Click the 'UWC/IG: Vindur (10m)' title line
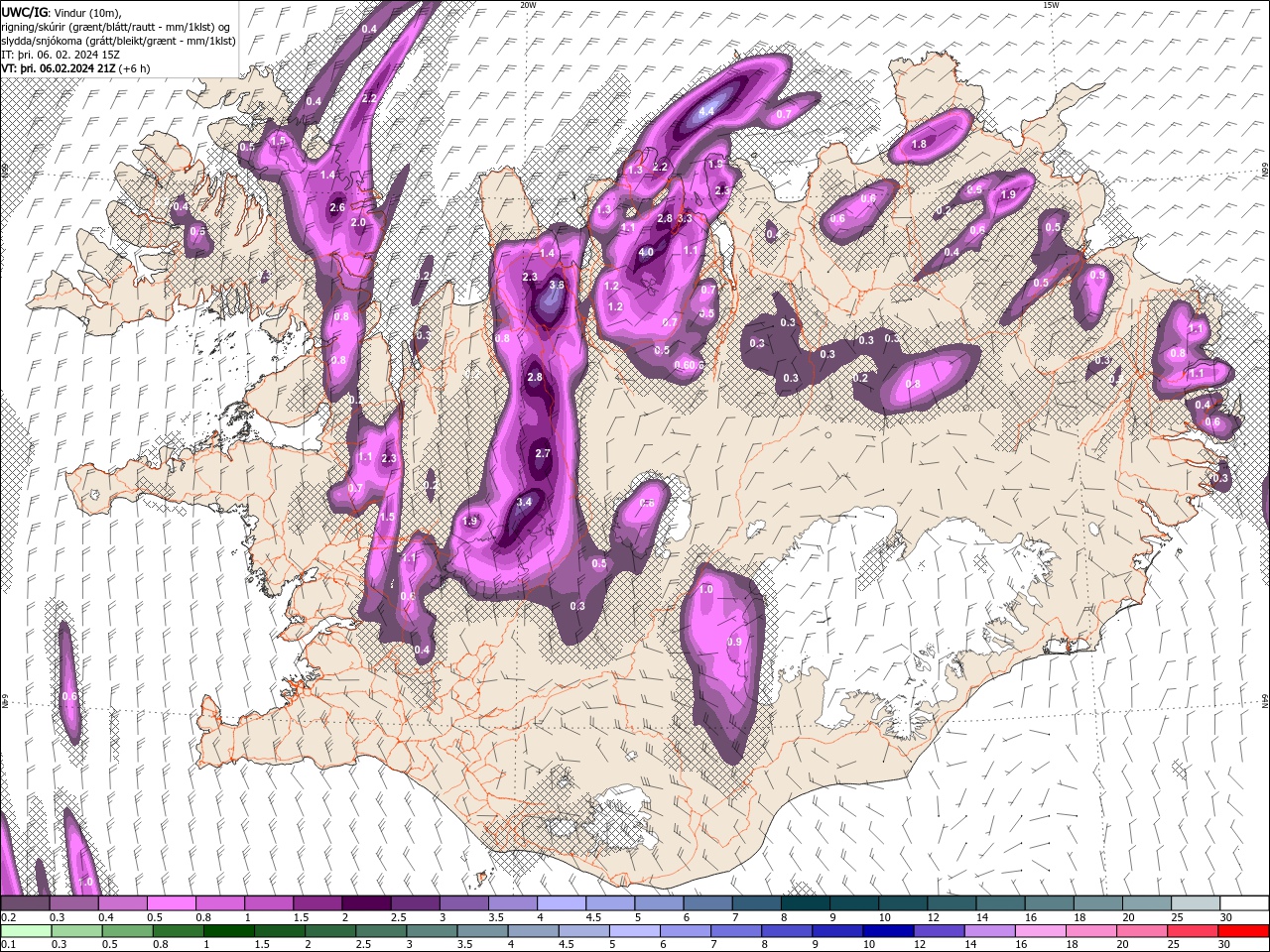Image resolution: width=1270 pixels, height=952 pixels. [x=61, y=12]
